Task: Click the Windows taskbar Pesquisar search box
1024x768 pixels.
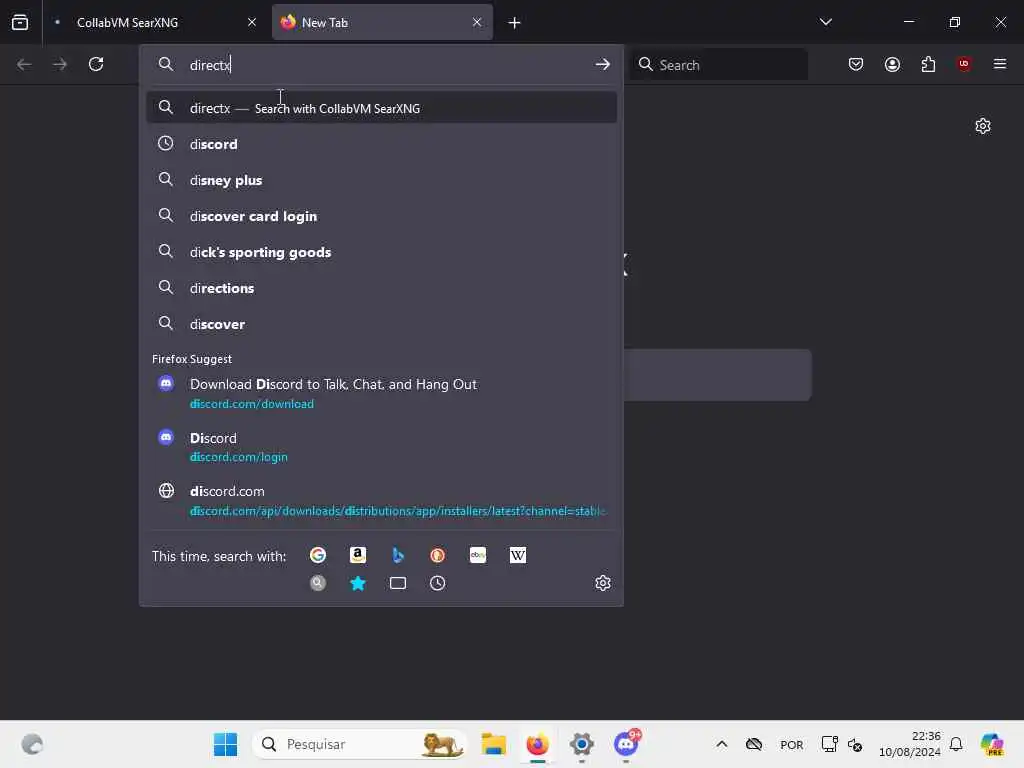Action: coord(360,744)
